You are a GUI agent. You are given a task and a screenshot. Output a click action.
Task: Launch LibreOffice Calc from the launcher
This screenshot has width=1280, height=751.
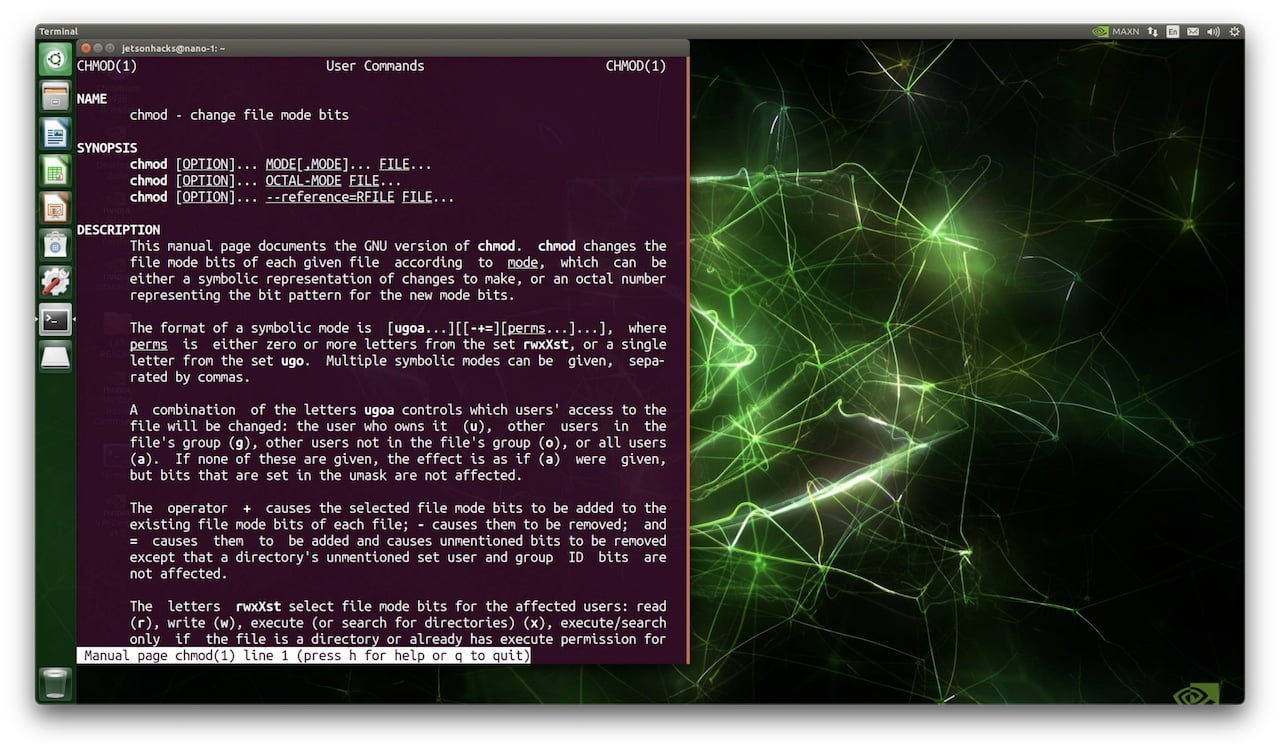tap(54, 170)
